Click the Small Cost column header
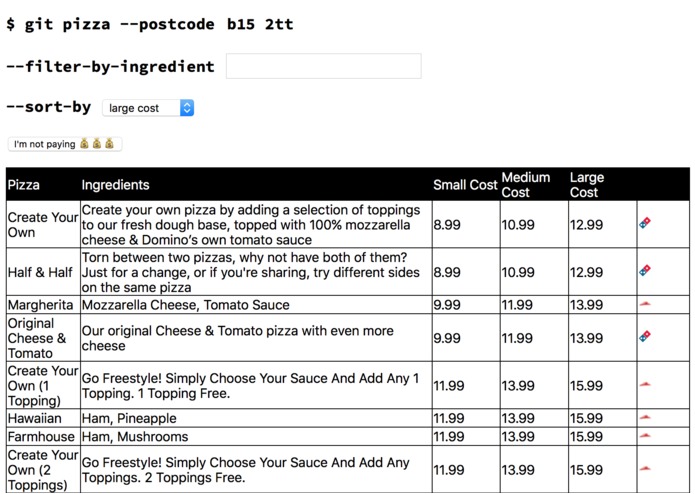 [x=465, y=185]
